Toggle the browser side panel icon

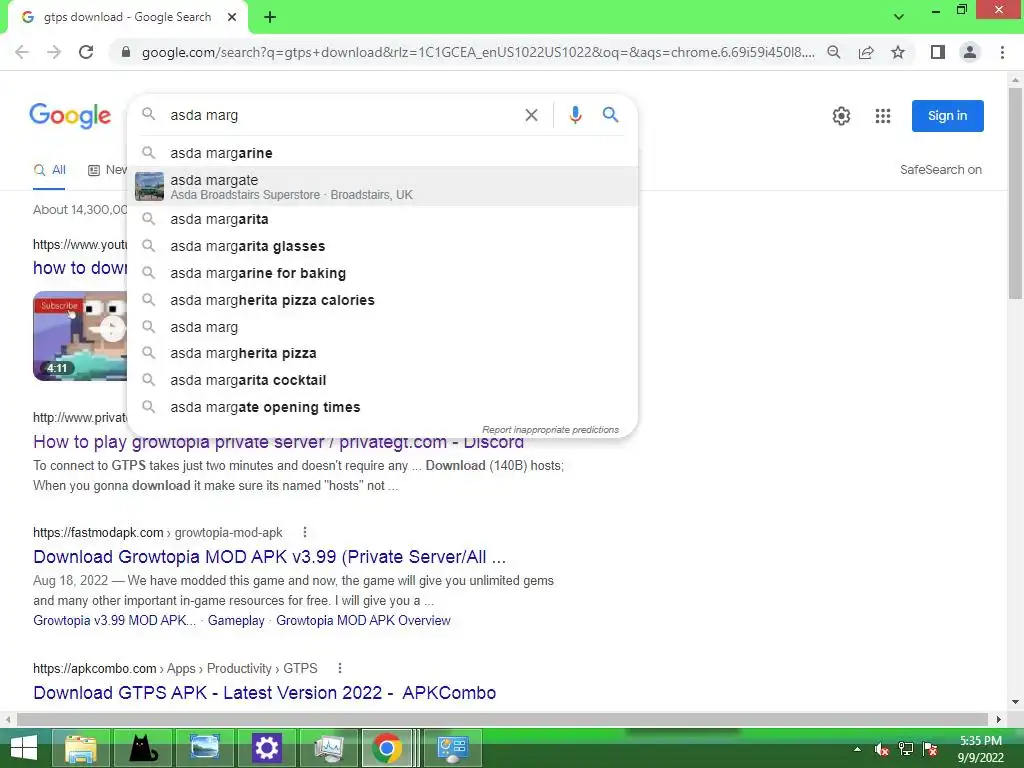coord(938,52)
